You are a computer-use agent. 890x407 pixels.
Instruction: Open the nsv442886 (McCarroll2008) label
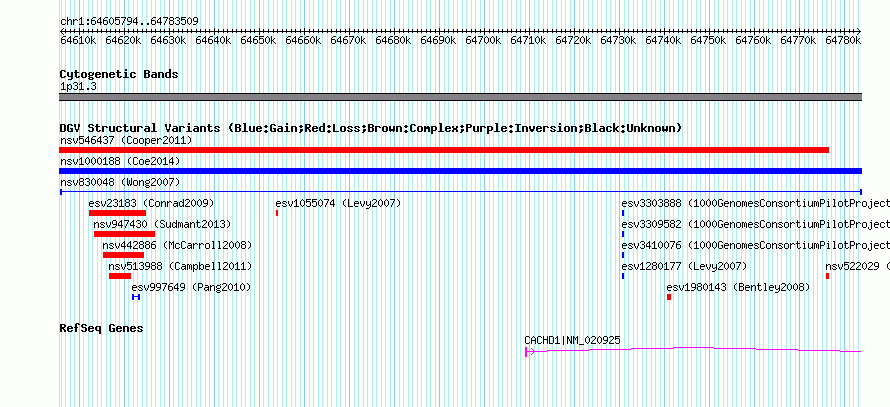coord(177,245)
